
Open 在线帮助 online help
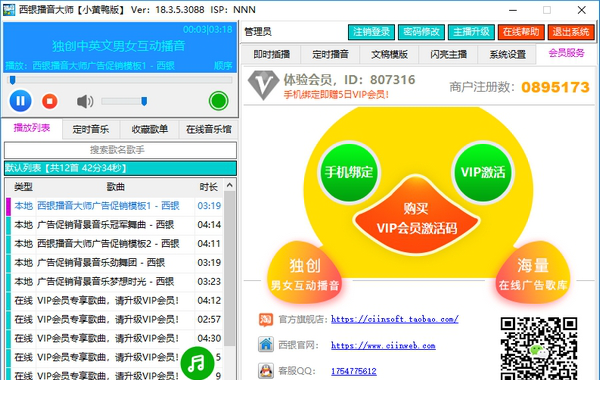(x=521, y=32)
